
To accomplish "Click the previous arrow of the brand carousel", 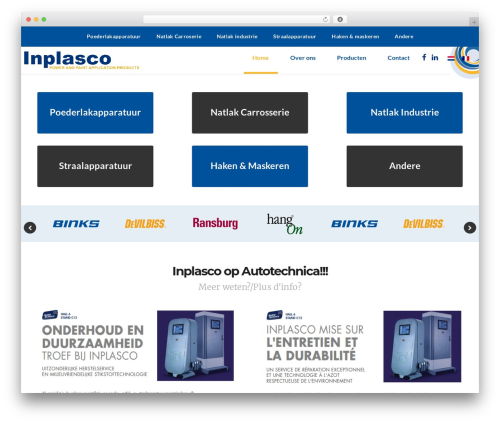I will pyautogui.click(x=30, y=228).
